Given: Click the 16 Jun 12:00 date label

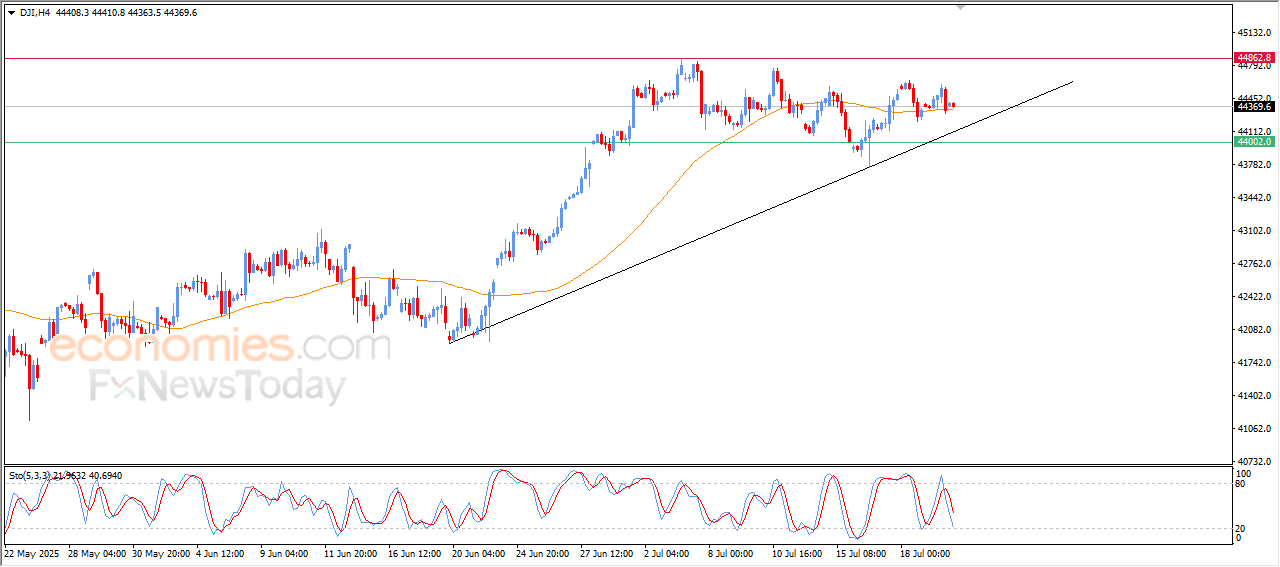Looking at the screenshot, I should pyautogui.click(x=415, y=553).
